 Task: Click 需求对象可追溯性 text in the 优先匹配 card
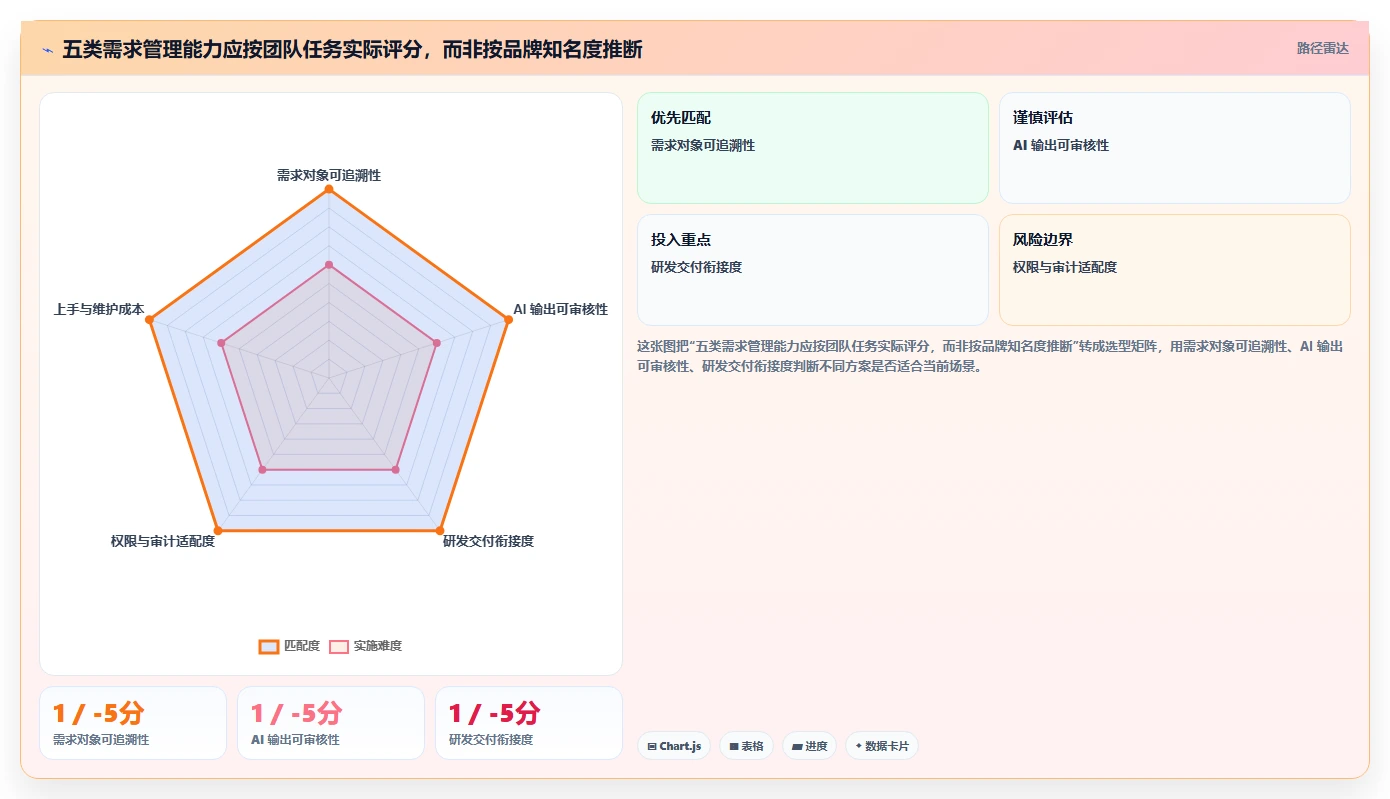[x=703, y=145]
